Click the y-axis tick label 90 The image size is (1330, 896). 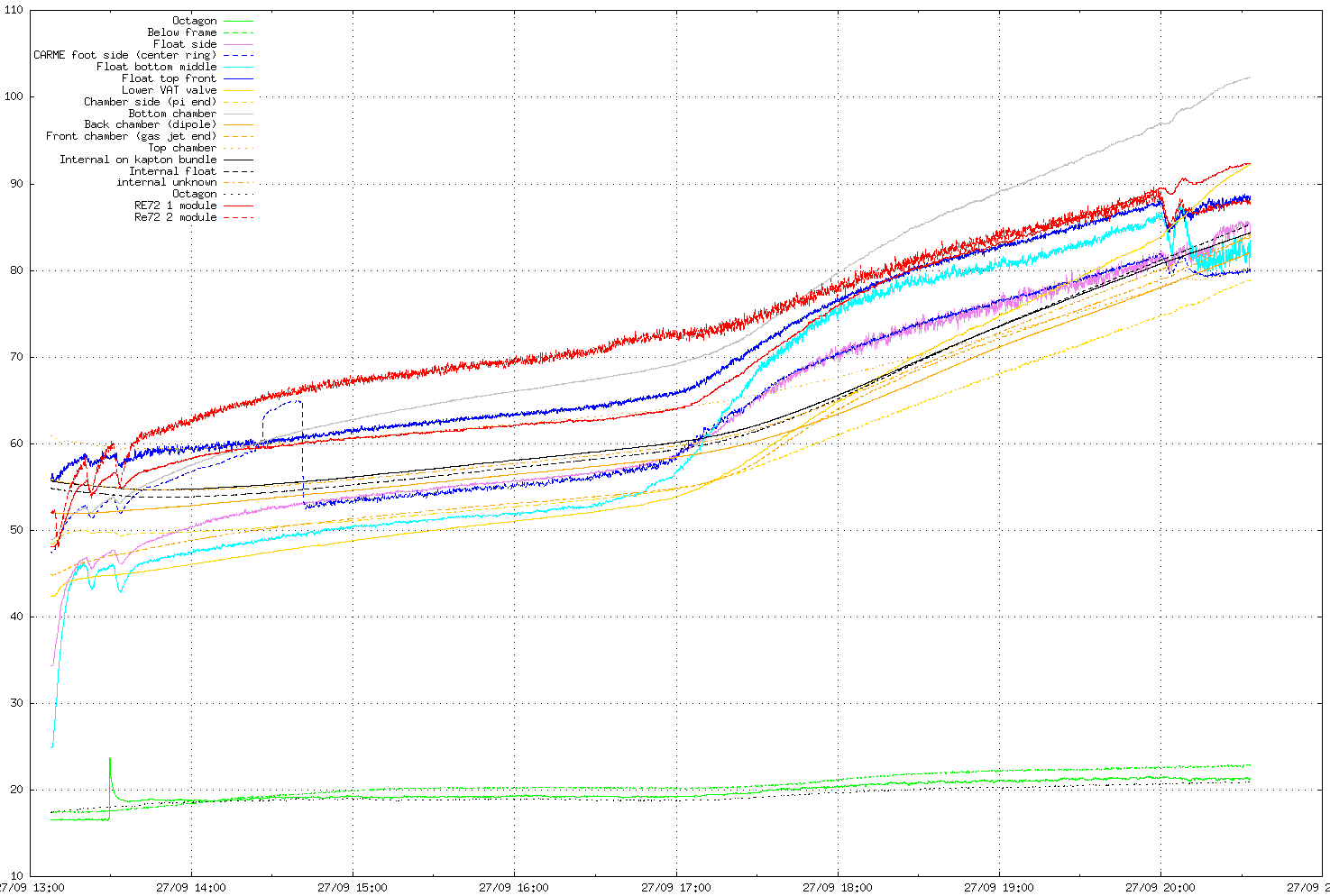point(17,184)
